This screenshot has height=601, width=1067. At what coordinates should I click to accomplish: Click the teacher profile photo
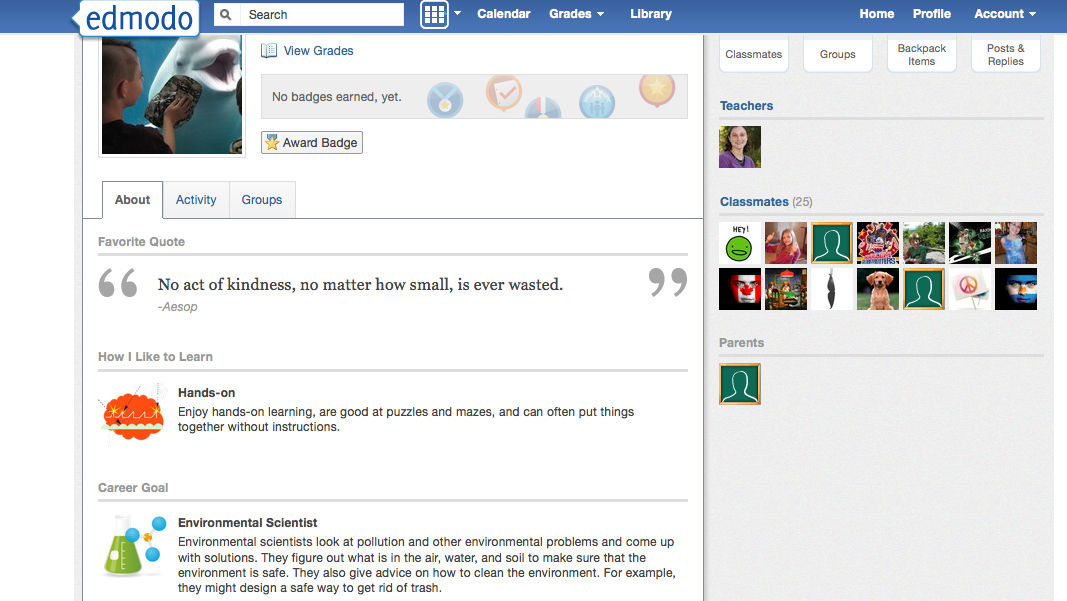point(740,147)
